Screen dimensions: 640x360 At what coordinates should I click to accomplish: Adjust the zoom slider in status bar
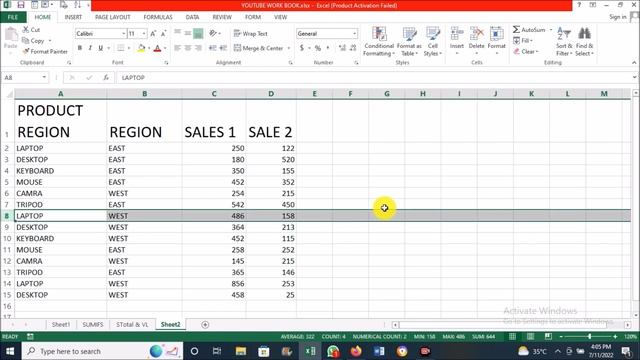(x=589, y=336)
